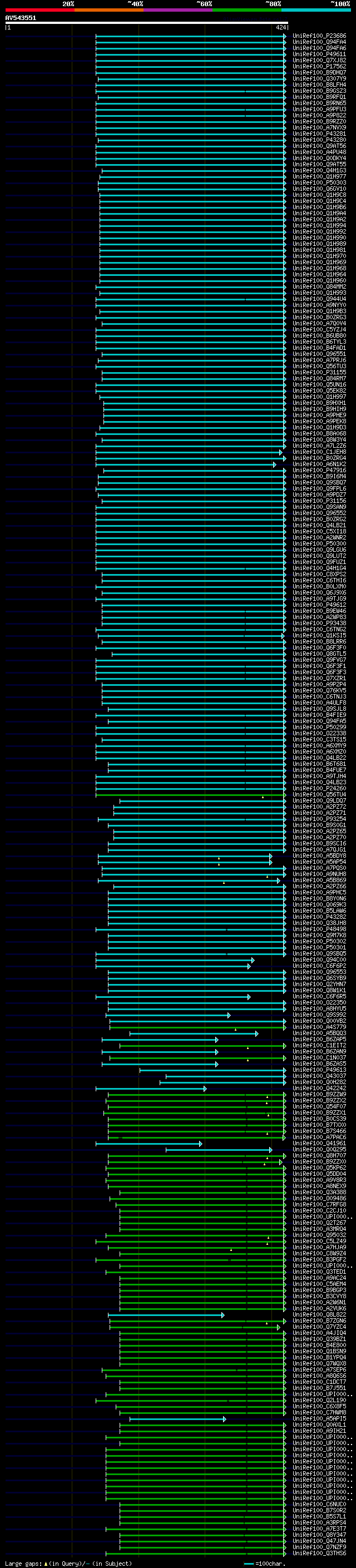Select the UniRef100_O22350 label

coord(319,1002)
